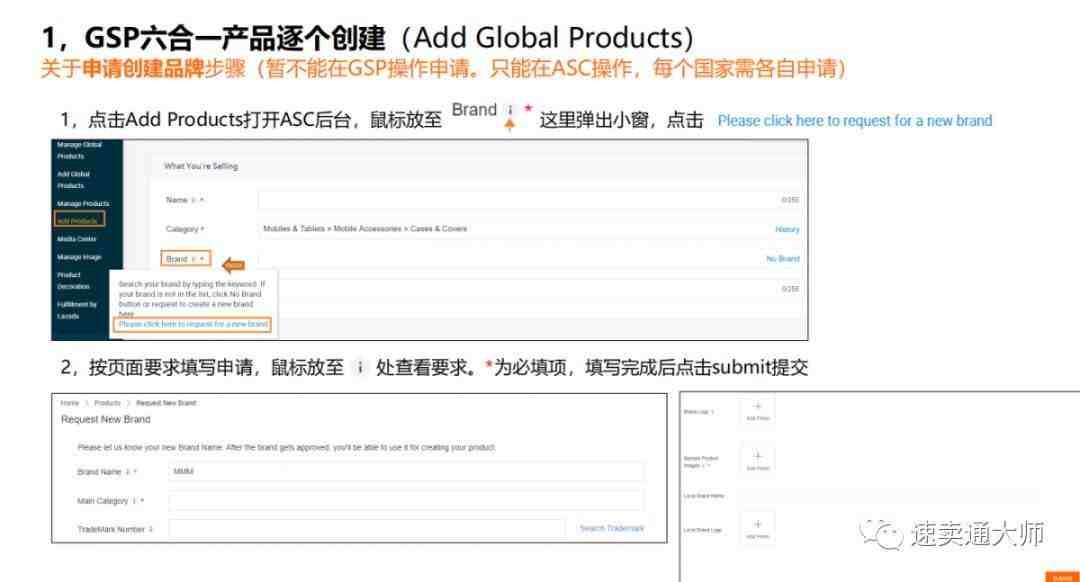Click the Products breadcrumb link

[107, 403]
